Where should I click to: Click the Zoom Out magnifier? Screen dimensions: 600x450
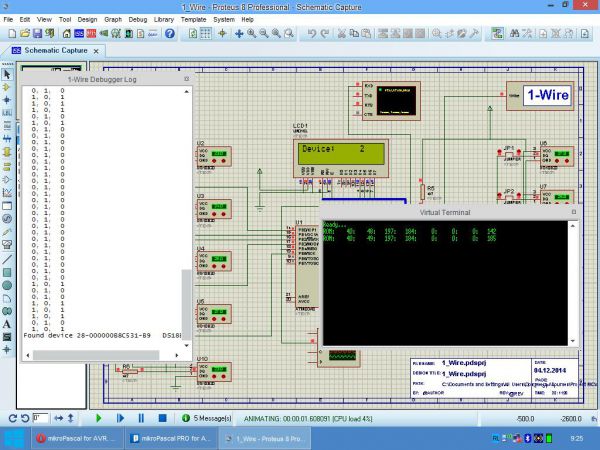point(264,34)
